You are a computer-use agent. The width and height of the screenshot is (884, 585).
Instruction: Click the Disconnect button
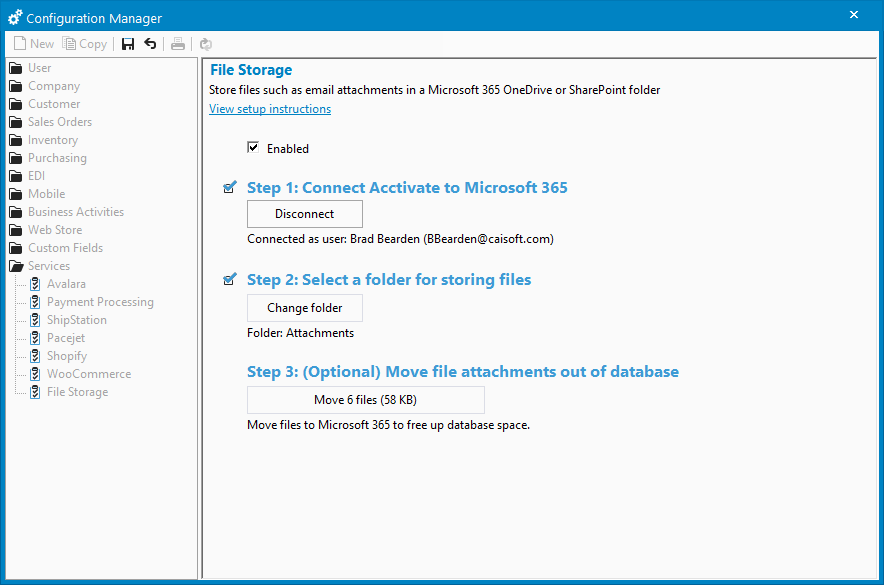[x=304, y=213]
